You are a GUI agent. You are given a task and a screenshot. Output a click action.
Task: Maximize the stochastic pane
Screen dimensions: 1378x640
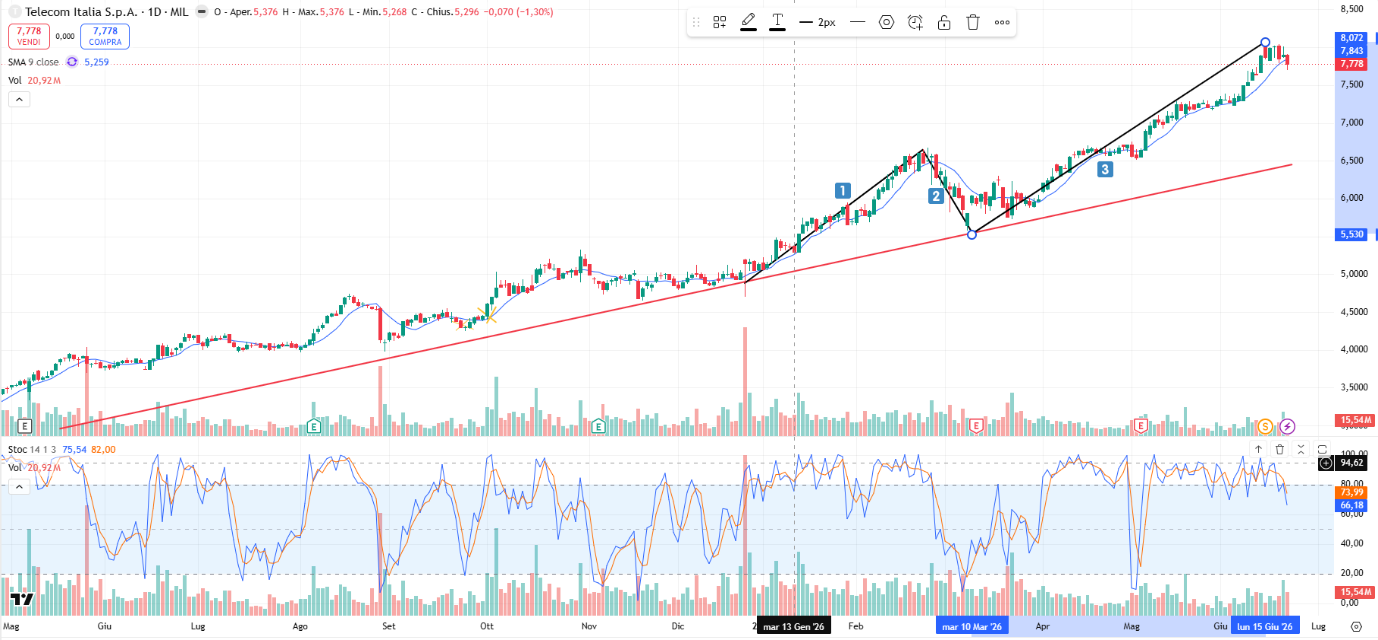(x=1322, y=449)
